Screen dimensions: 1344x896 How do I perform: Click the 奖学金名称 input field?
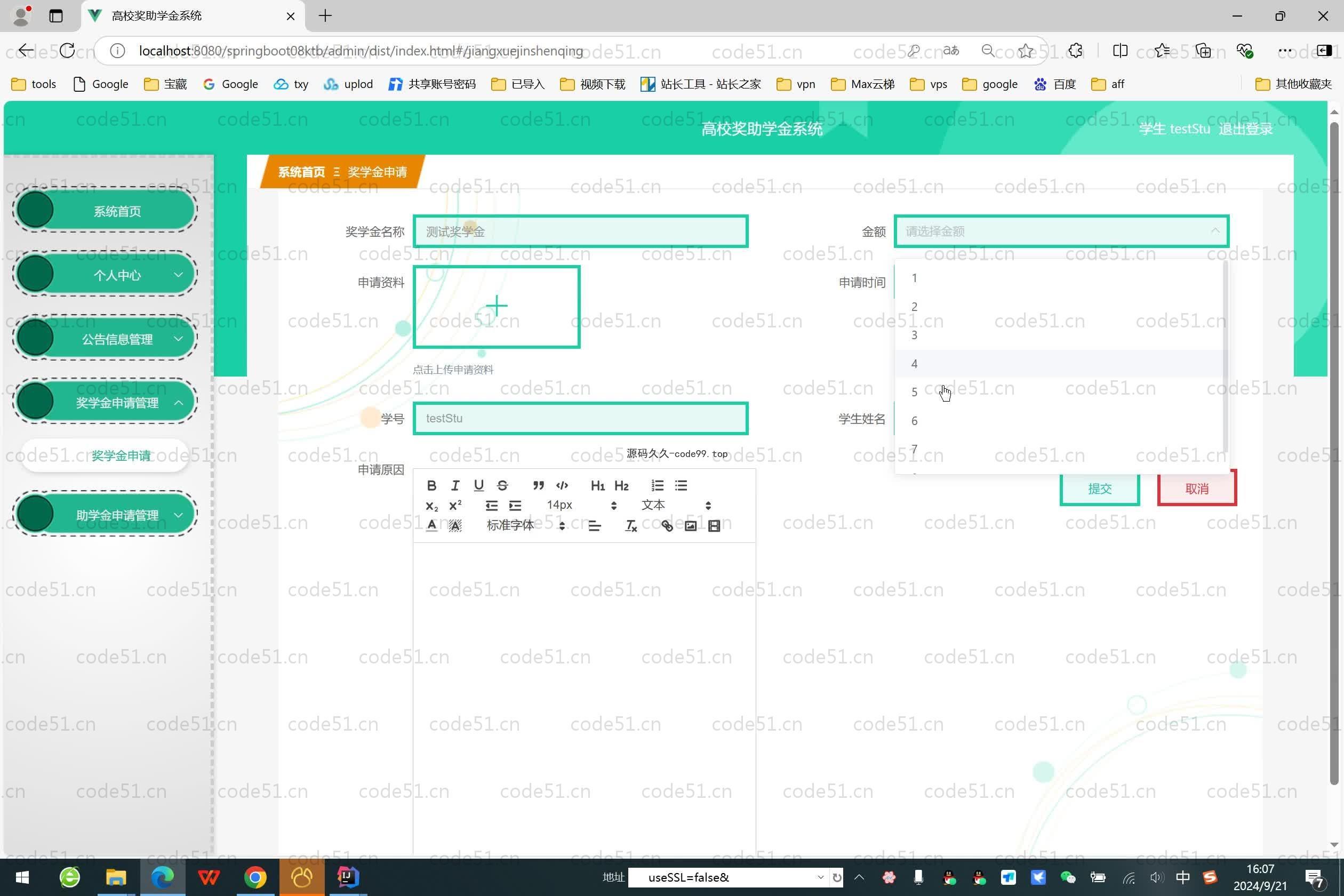[x=581, y=231]
